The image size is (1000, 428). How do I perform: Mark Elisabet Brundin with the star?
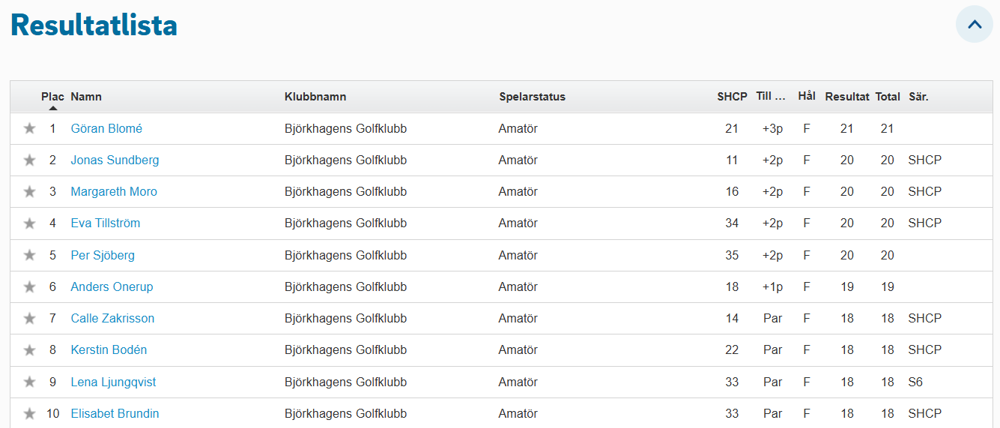(x=30, y=414)
